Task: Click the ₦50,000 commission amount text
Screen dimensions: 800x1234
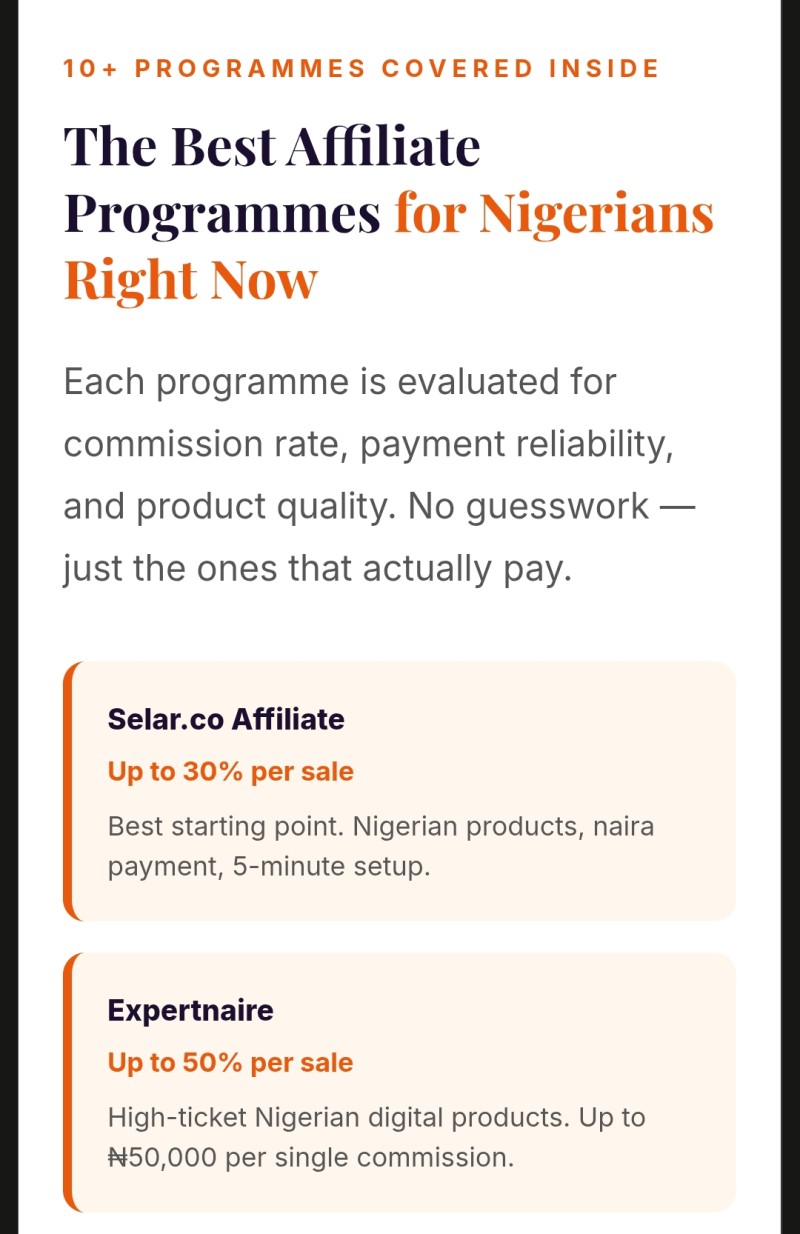Action: [x=162, y=1157]
